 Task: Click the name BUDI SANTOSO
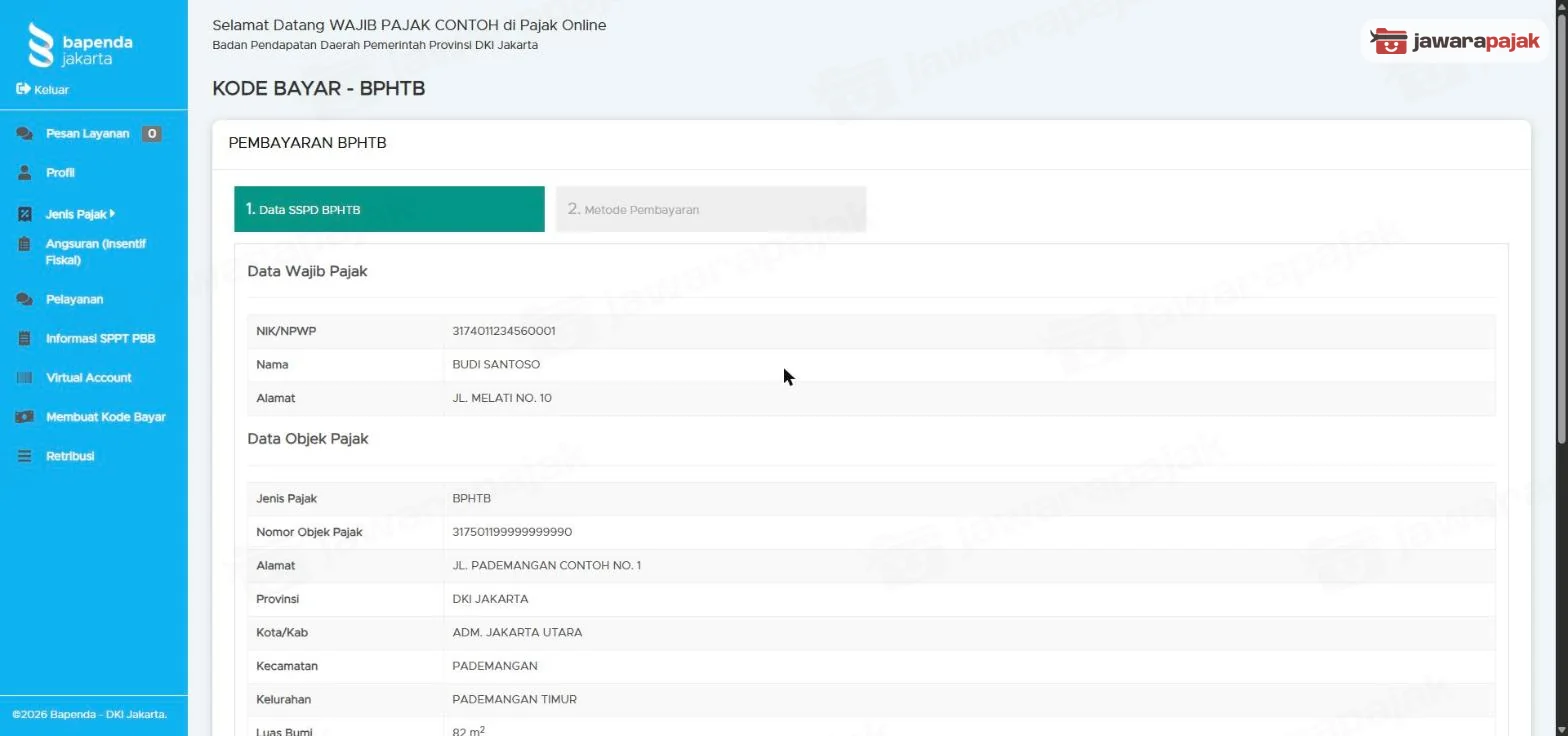coord(496,365)
